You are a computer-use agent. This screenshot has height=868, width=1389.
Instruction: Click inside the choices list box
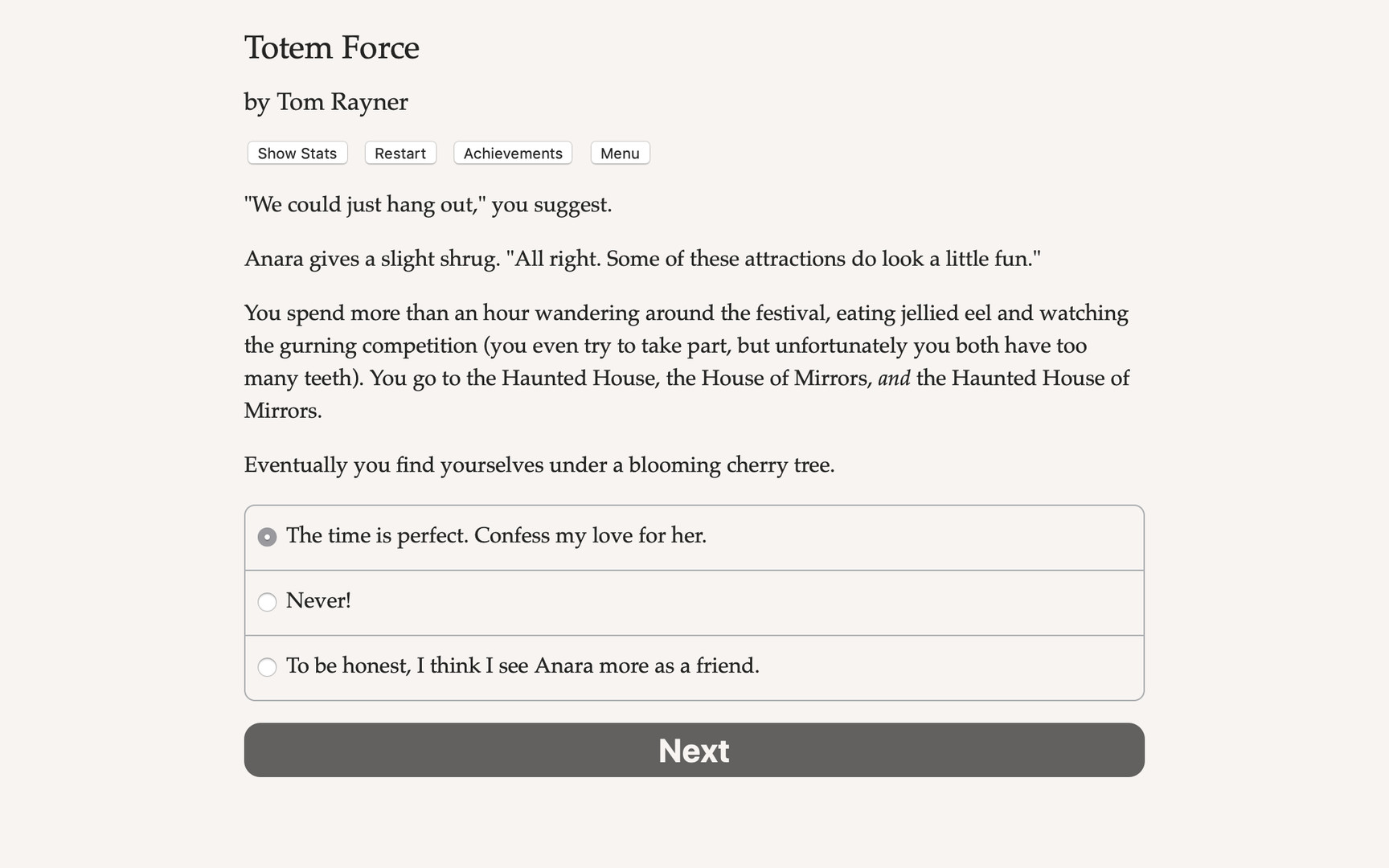click(x=694, y=602)
